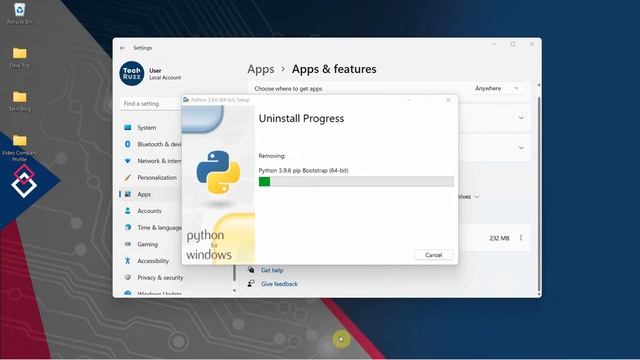
Task: Click the Python logo in setup dialog
Action: coord(218,172)
